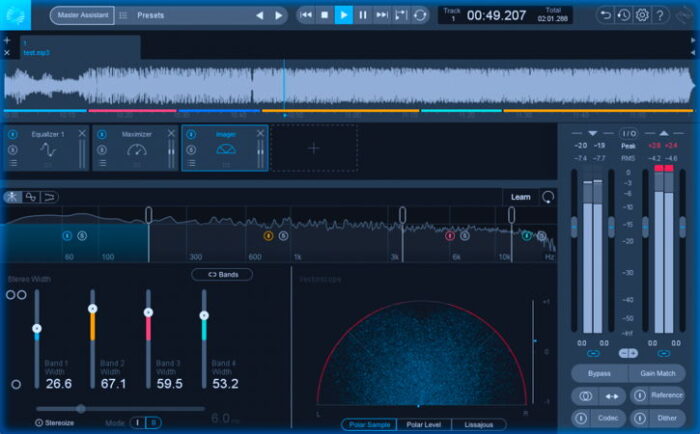The image size is (700, 434).
Task: Click the Learn crossover button
Action: point(520,197)
